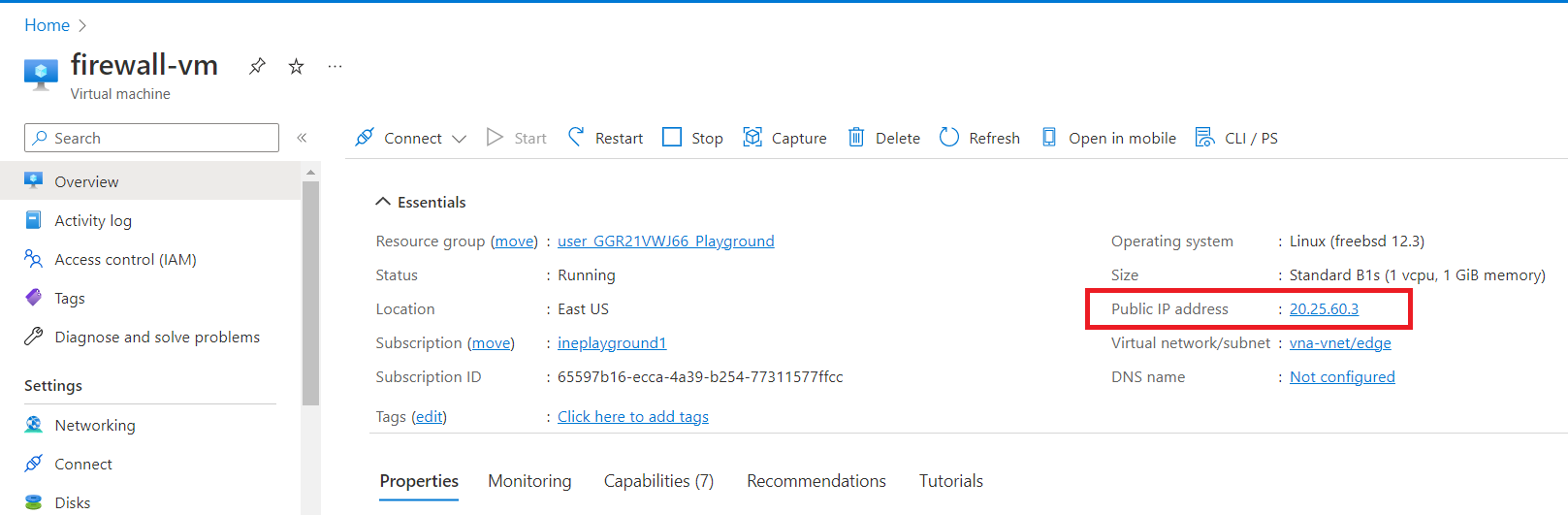Open the more options ellipsis menu
This screenshot has height=515, width=1568.
335,66
